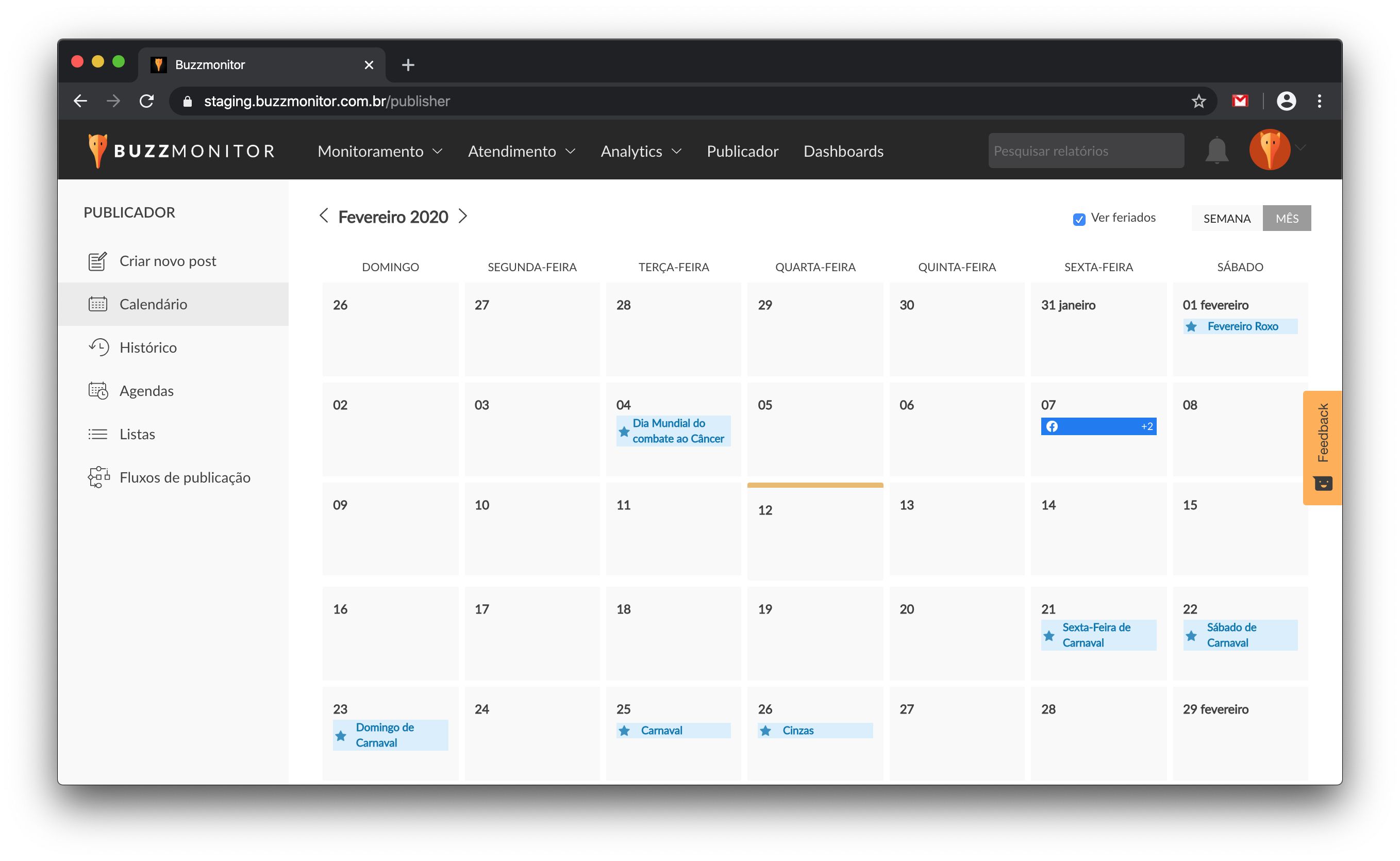Go to the Dashboards menu item
This screenshot has width=1400, height=861.
843,151
